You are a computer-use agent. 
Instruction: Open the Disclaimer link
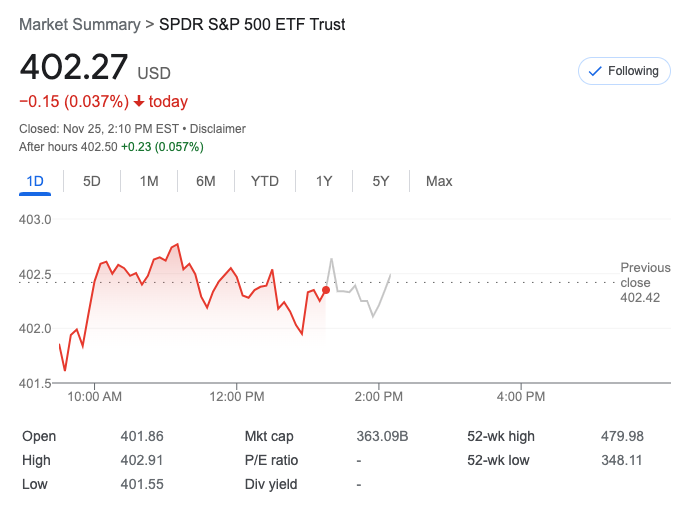[x=219, y=129]
